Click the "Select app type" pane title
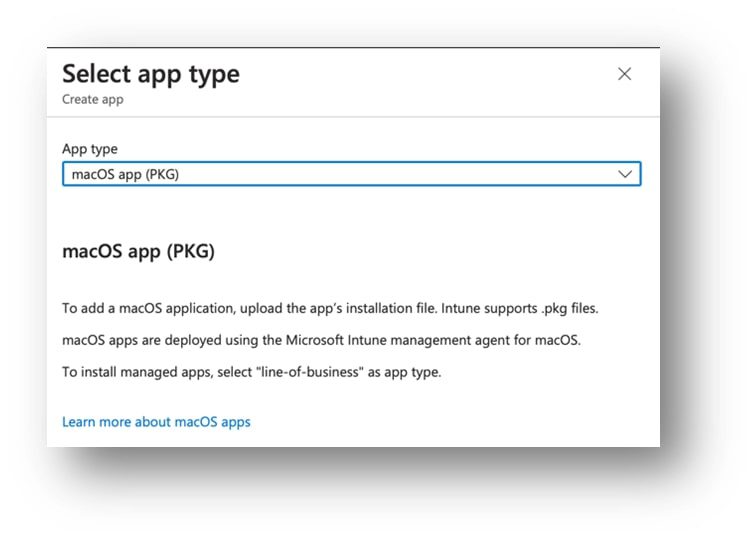The height and width of the screenshot is (542, 755). point(150,74)
